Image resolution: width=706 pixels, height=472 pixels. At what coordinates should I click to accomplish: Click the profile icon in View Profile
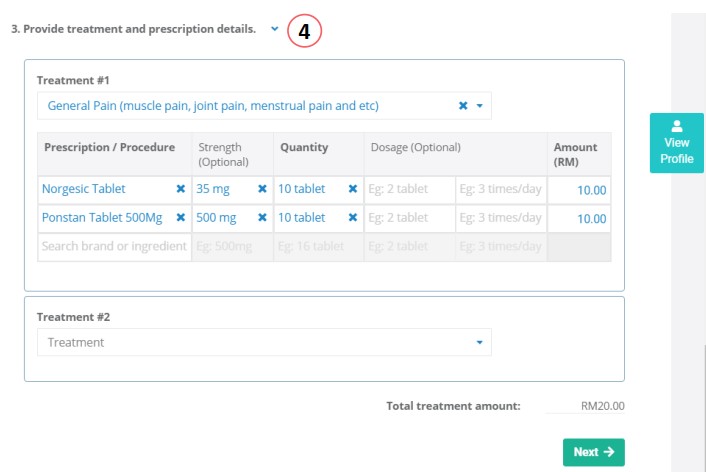click(677, 126)
